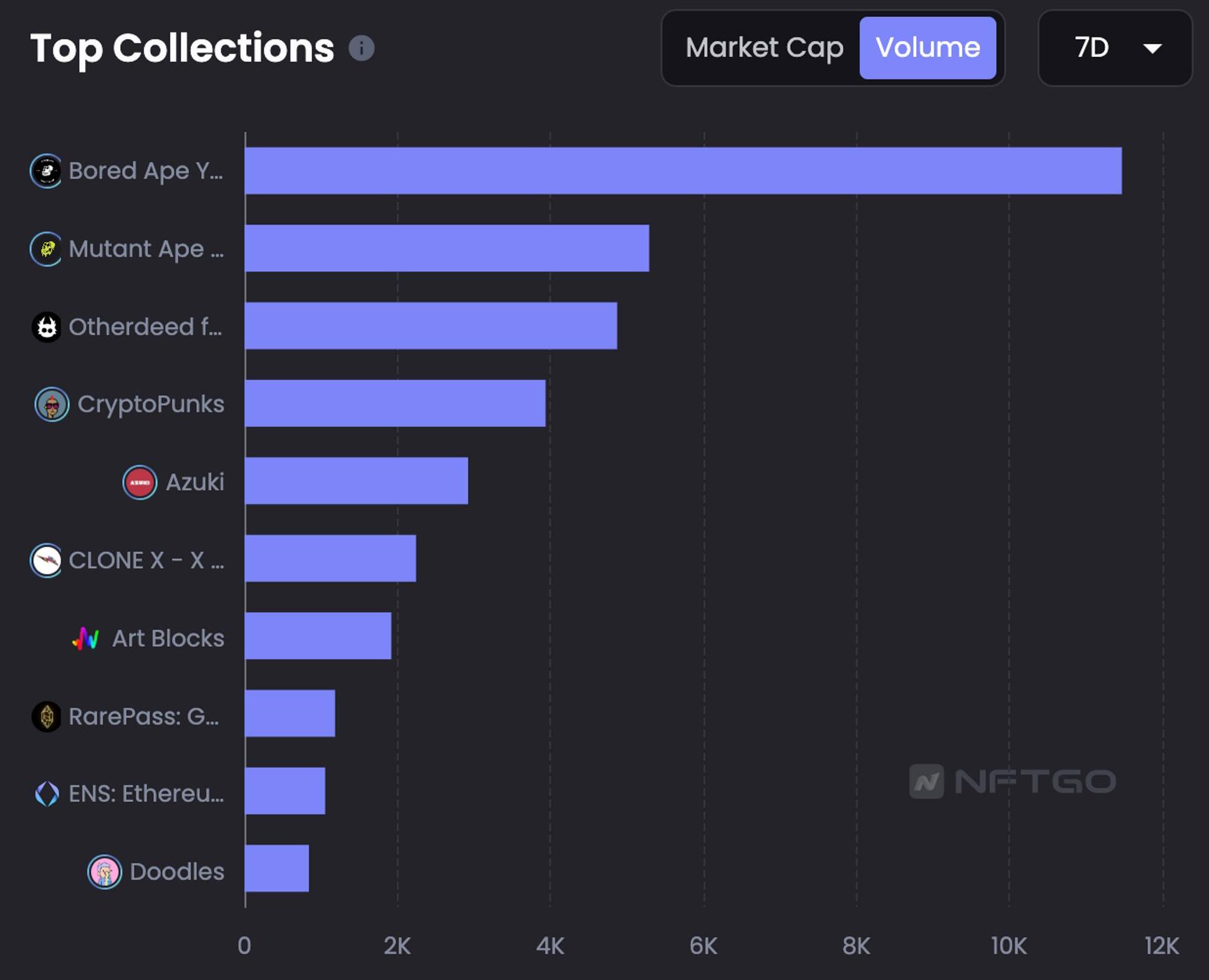
Task: Click the NFTGO watermark logo
Action: pos(1013,781)
